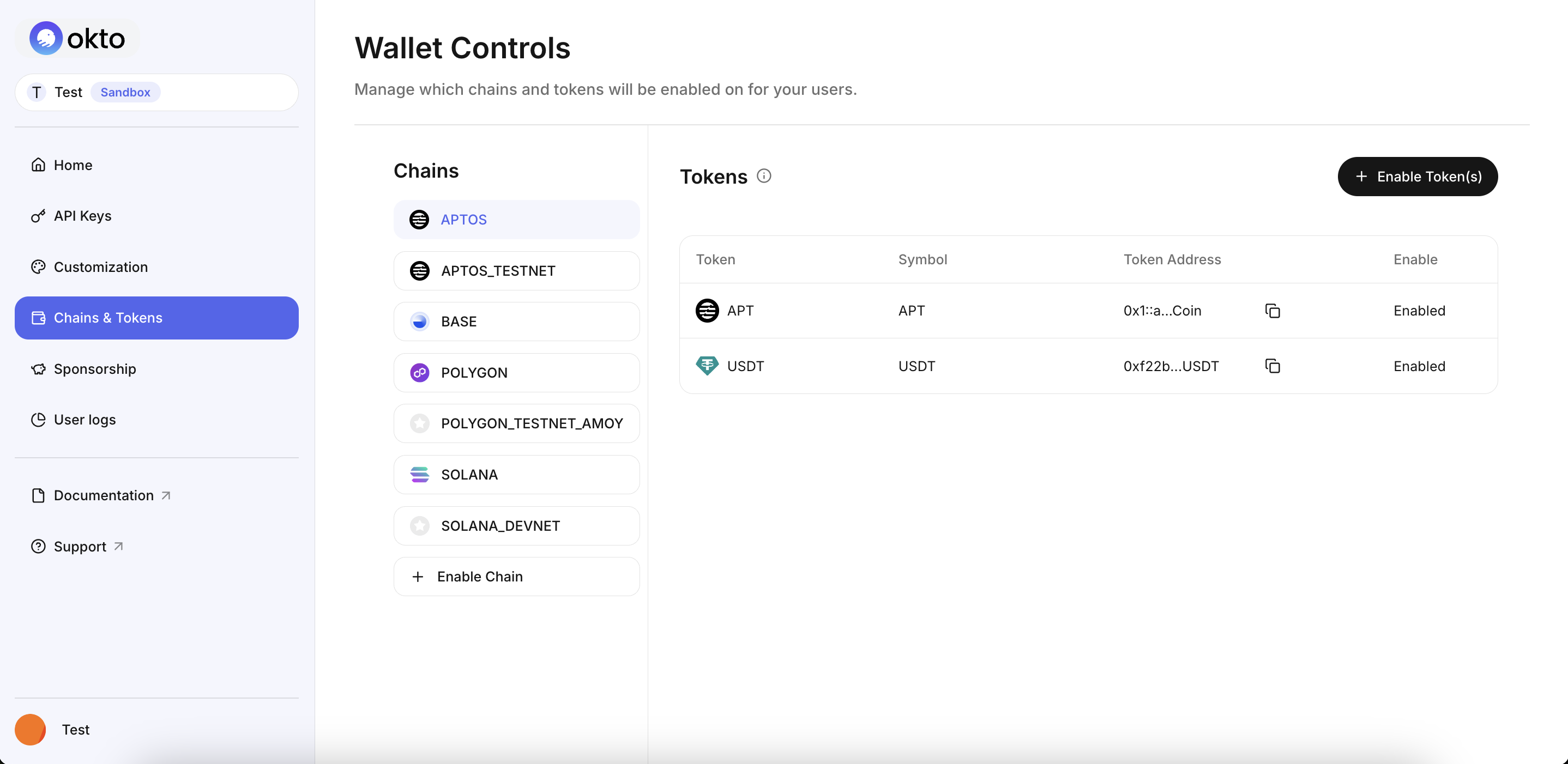Viewport: 1568px width, 764px height.
Task: Copy the USDT token address
Action: tap(1273, 366)
